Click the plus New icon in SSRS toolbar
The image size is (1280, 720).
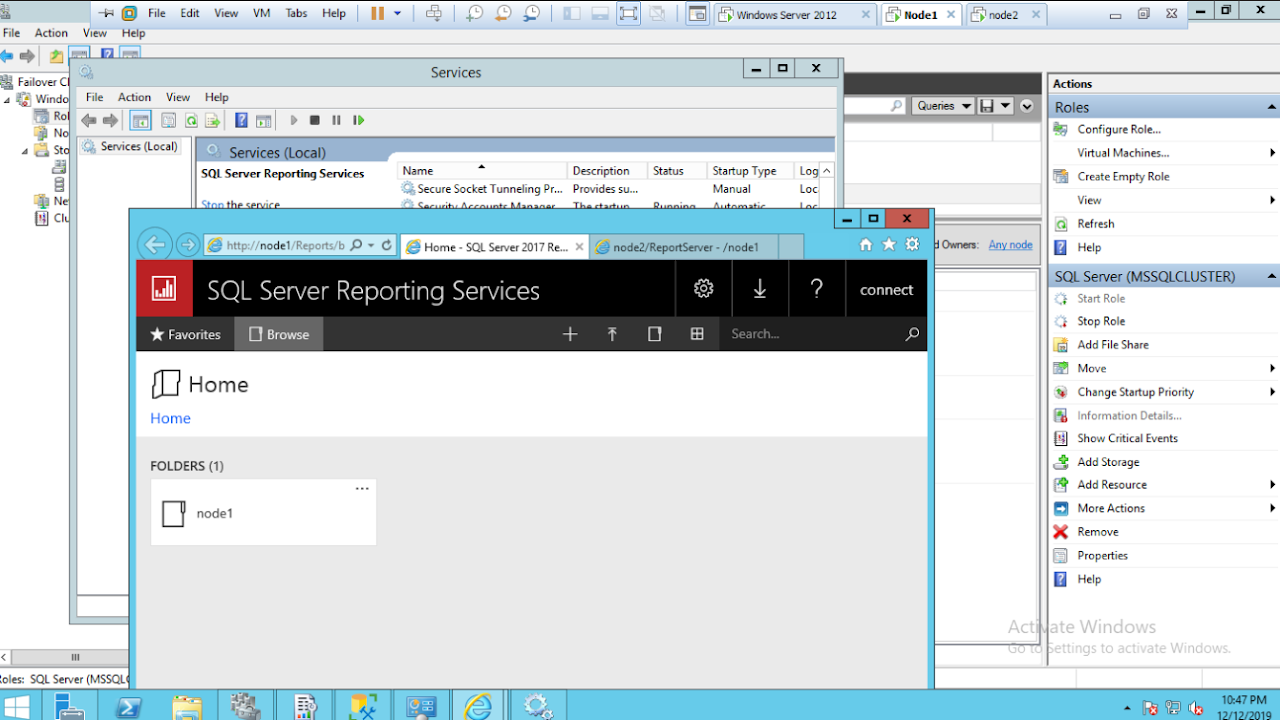tap(570, 334)
